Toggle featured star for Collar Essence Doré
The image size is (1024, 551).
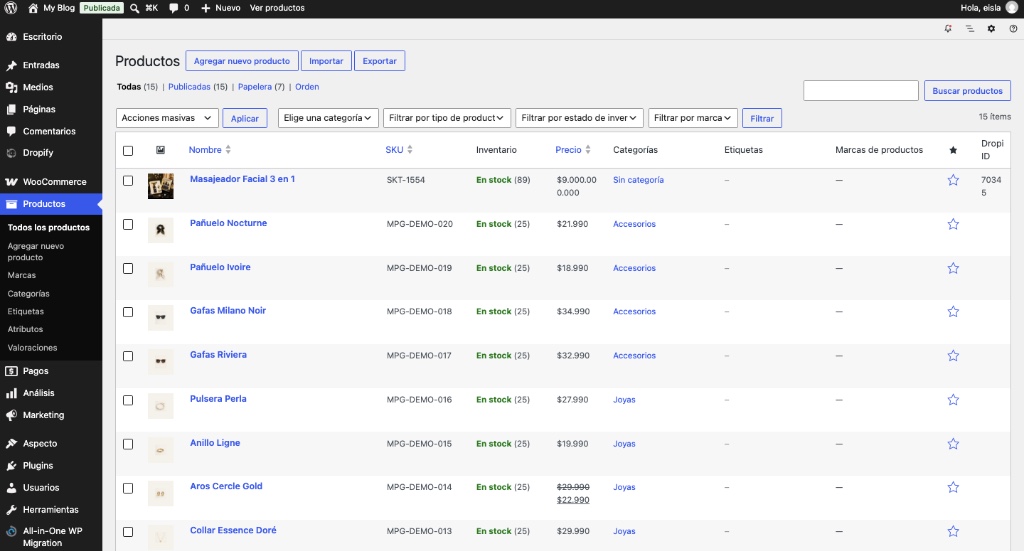tap(953, 531)
